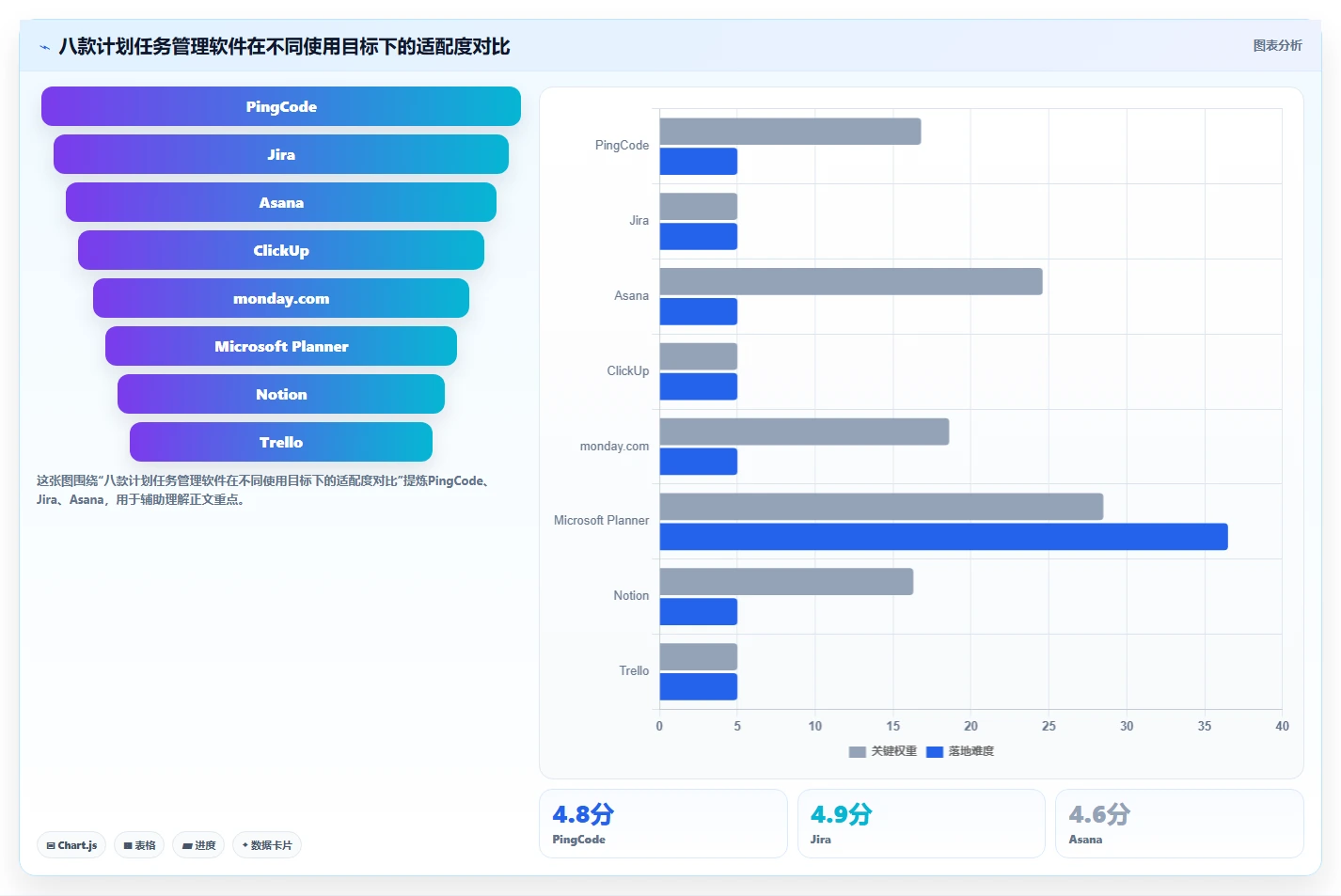Click PingCode's blue 落地难度 bar
This screenshot has height=896, width=1341.
(699, 162)
